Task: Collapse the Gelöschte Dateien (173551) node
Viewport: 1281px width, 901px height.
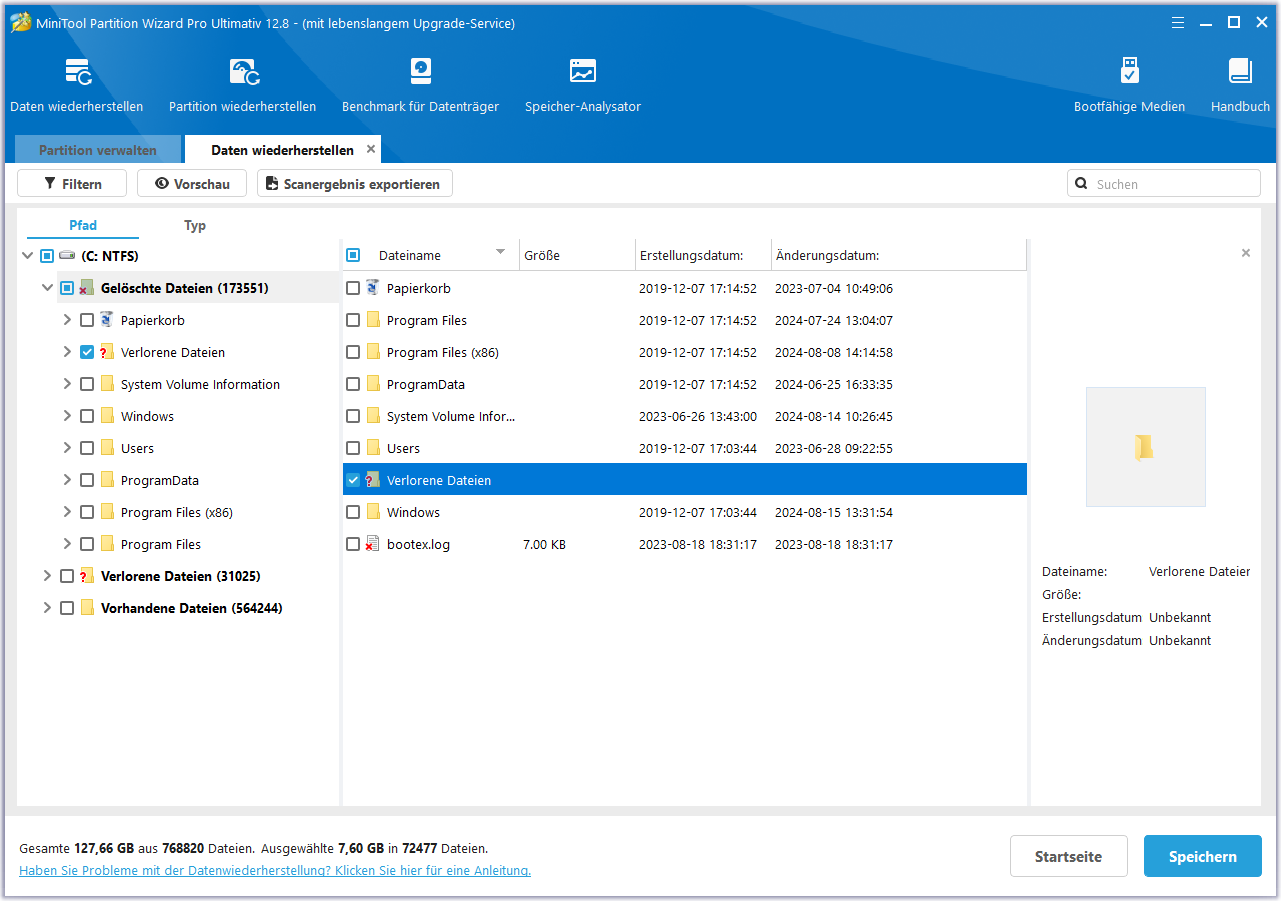Action: click(x=47, y=288)
